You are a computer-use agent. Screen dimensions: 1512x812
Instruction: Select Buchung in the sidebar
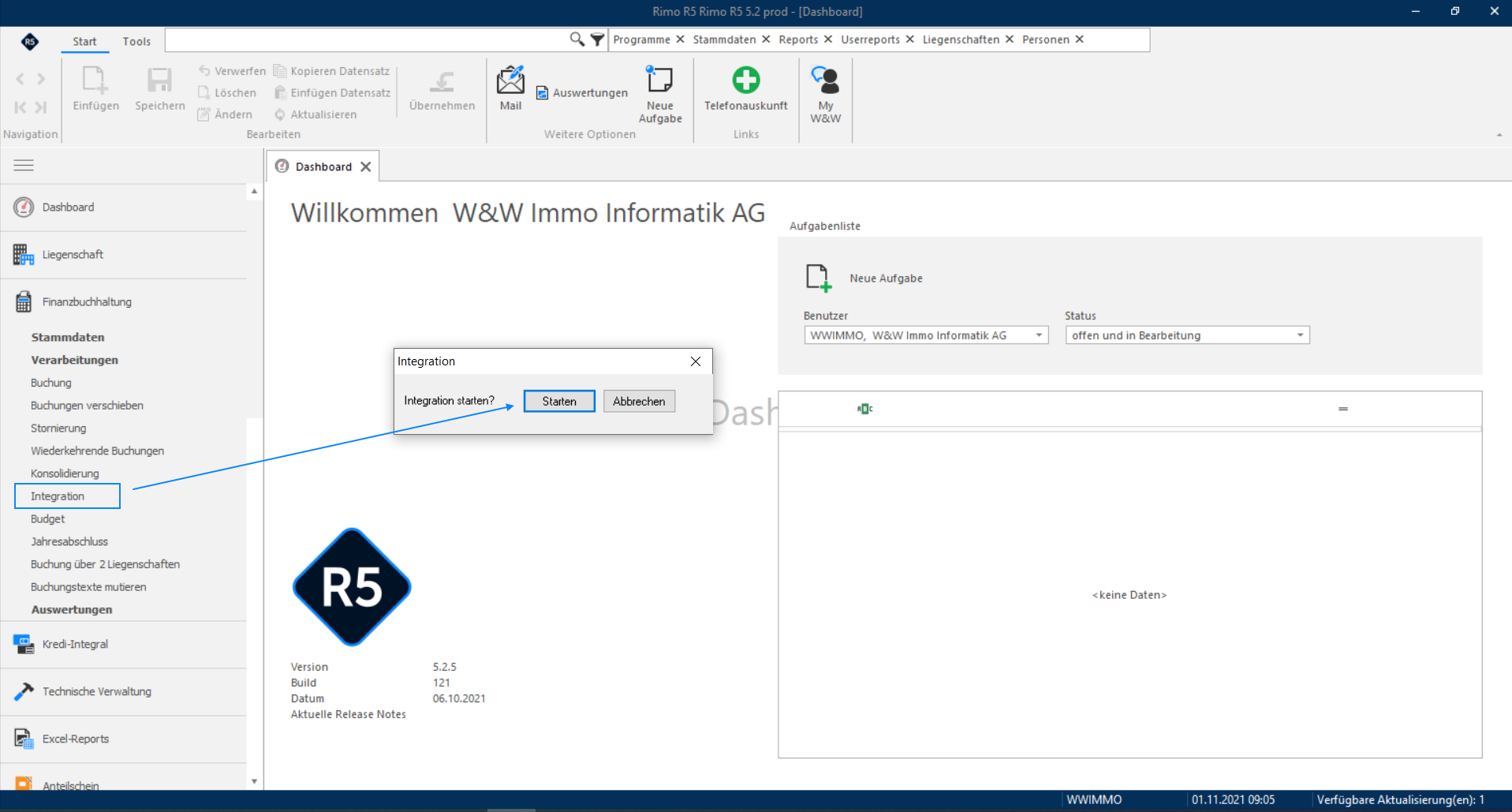(51, 383)
